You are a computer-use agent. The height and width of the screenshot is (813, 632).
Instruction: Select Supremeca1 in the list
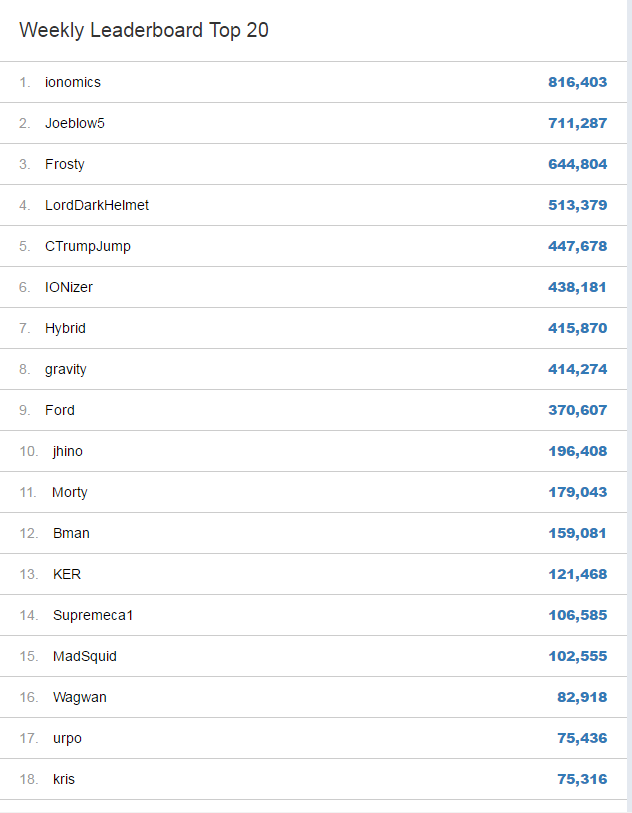93,615
